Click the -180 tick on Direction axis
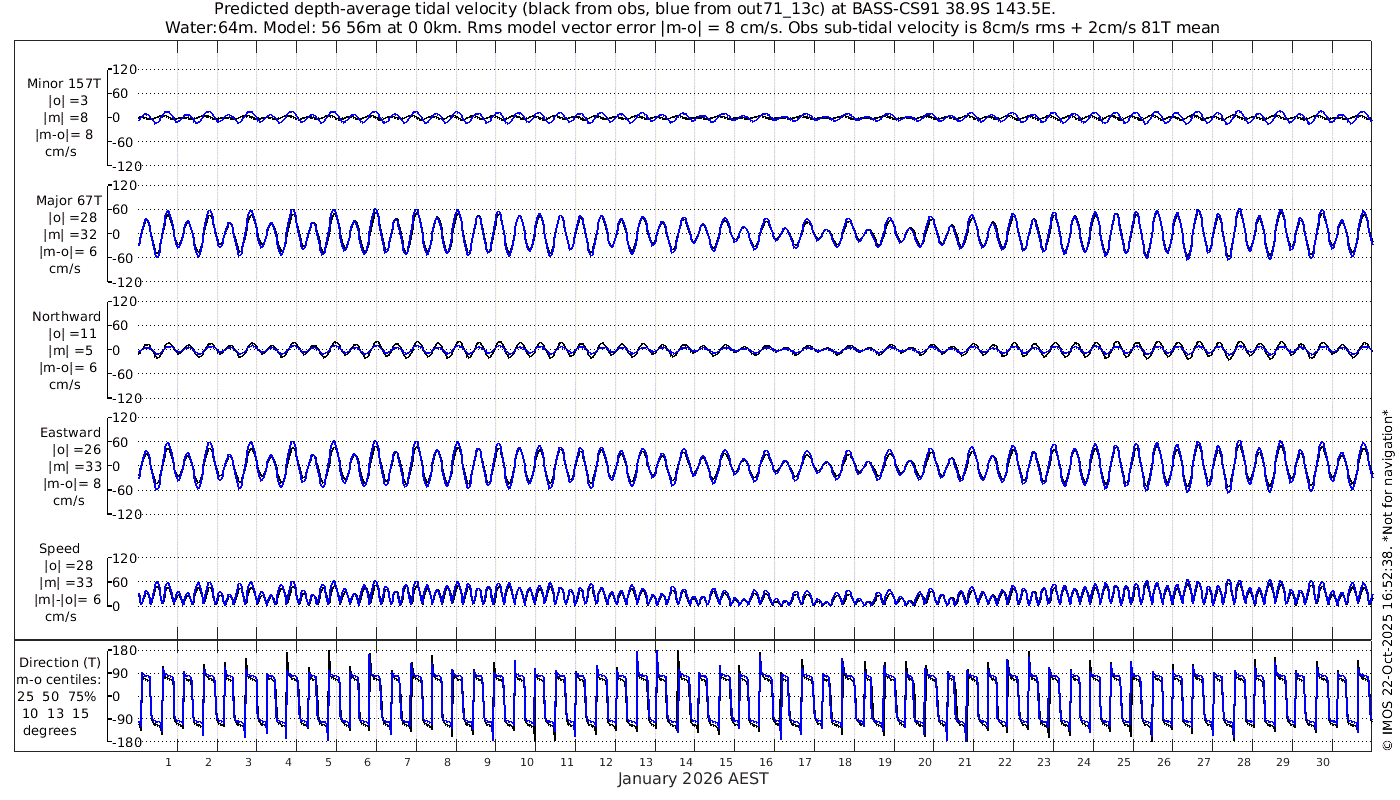 pos(121,743)
